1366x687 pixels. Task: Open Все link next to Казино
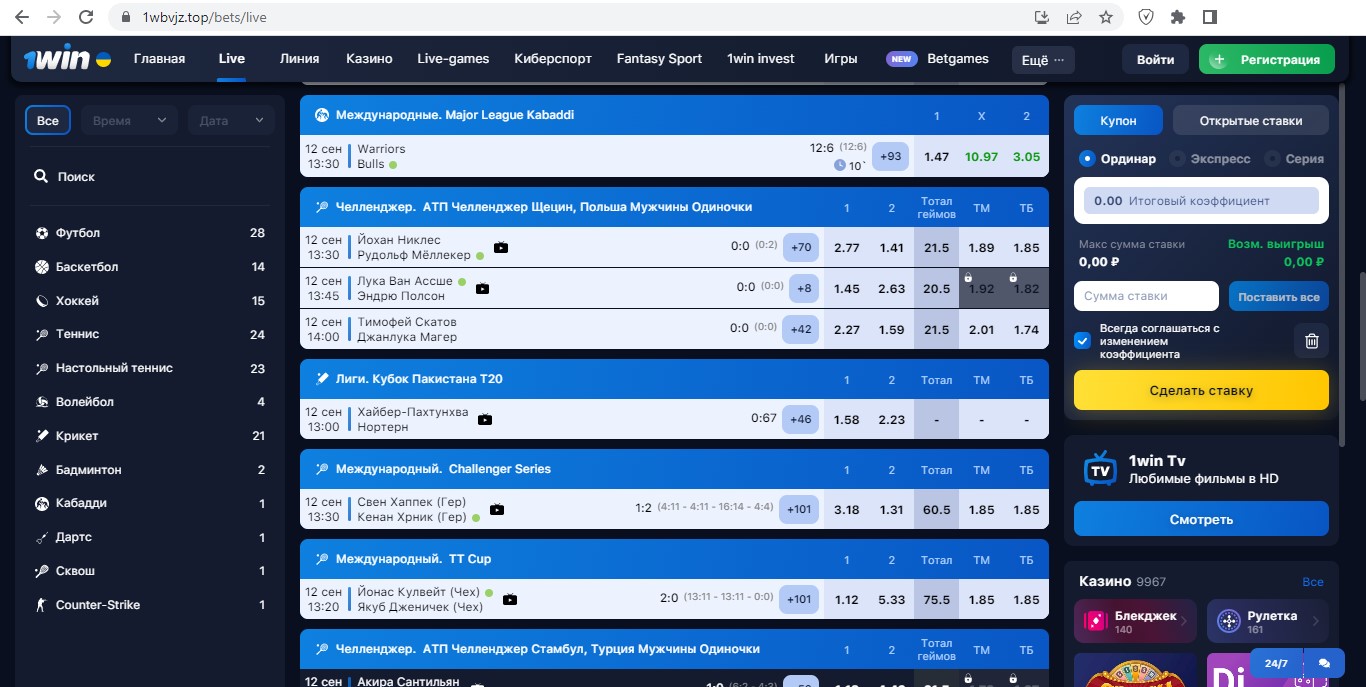pyautogui.click(x=1313, y=581)
